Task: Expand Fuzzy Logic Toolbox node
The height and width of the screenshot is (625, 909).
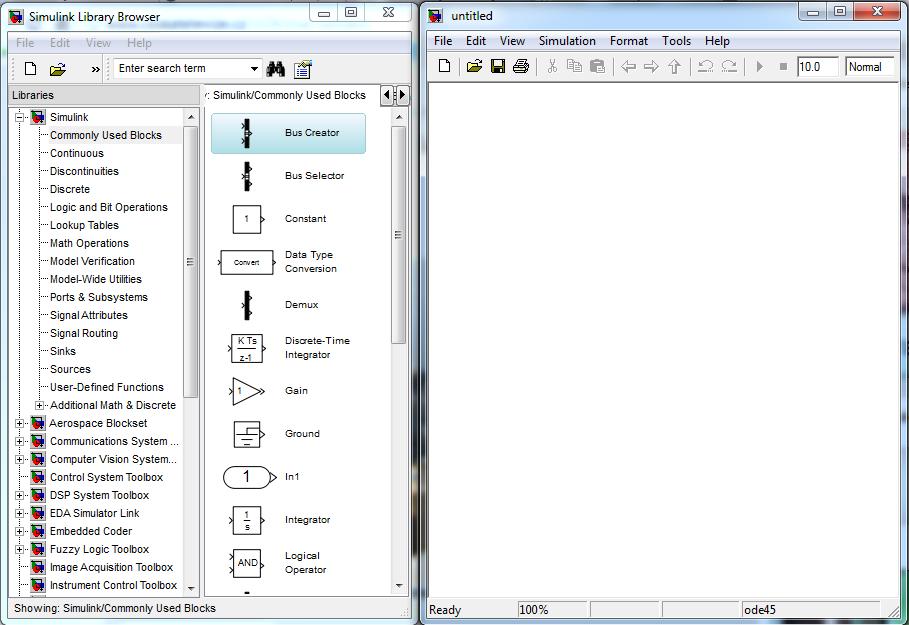Action: (19, 549)
